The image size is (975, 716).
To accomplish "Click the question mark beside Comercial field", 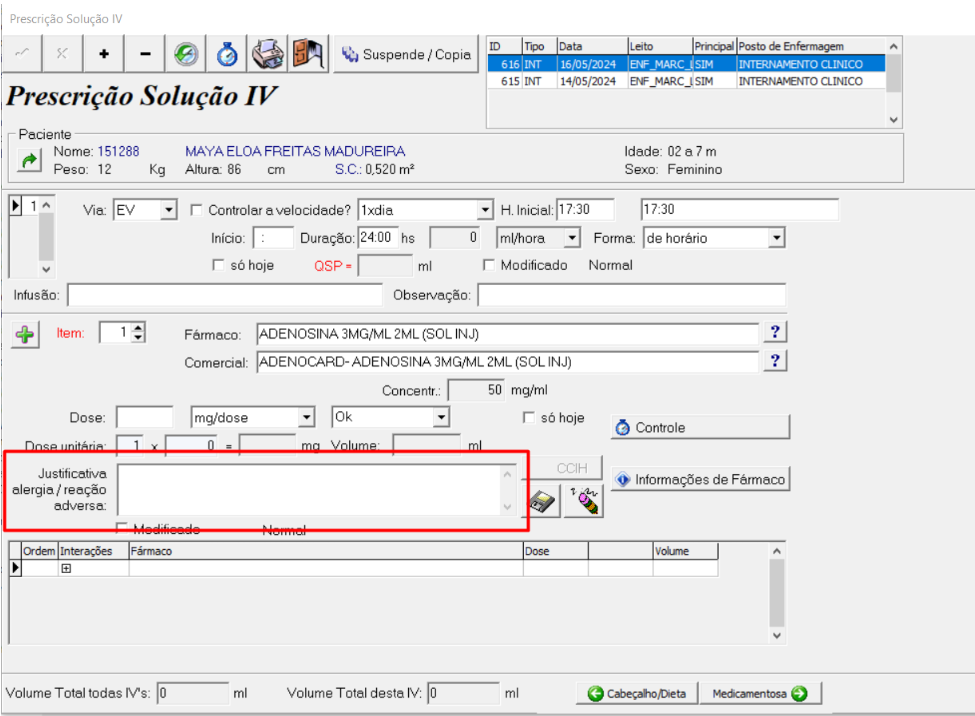I will [775, 361].
